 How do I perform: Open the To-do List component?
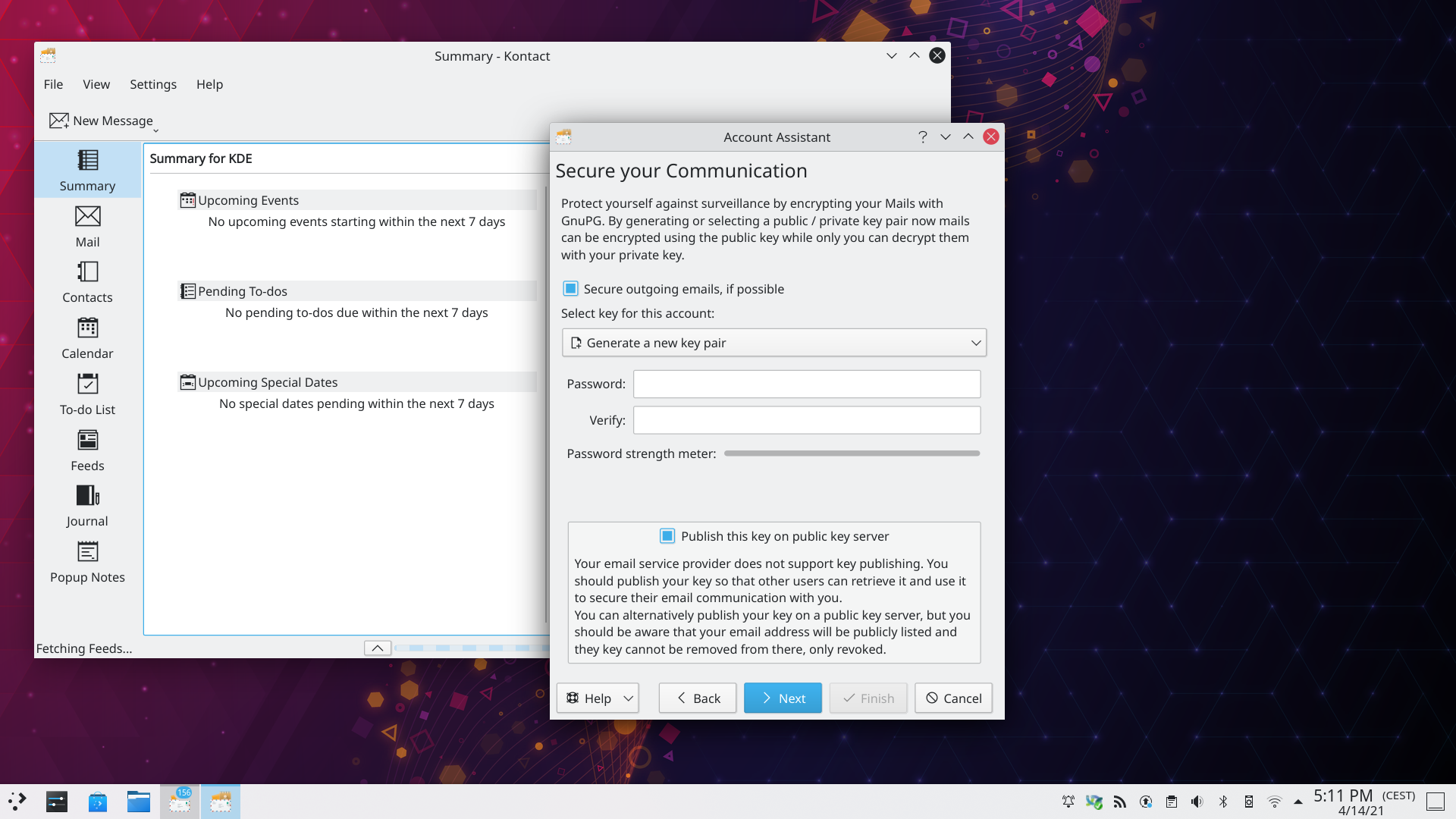pyautogui.click(x=87, y=394)
